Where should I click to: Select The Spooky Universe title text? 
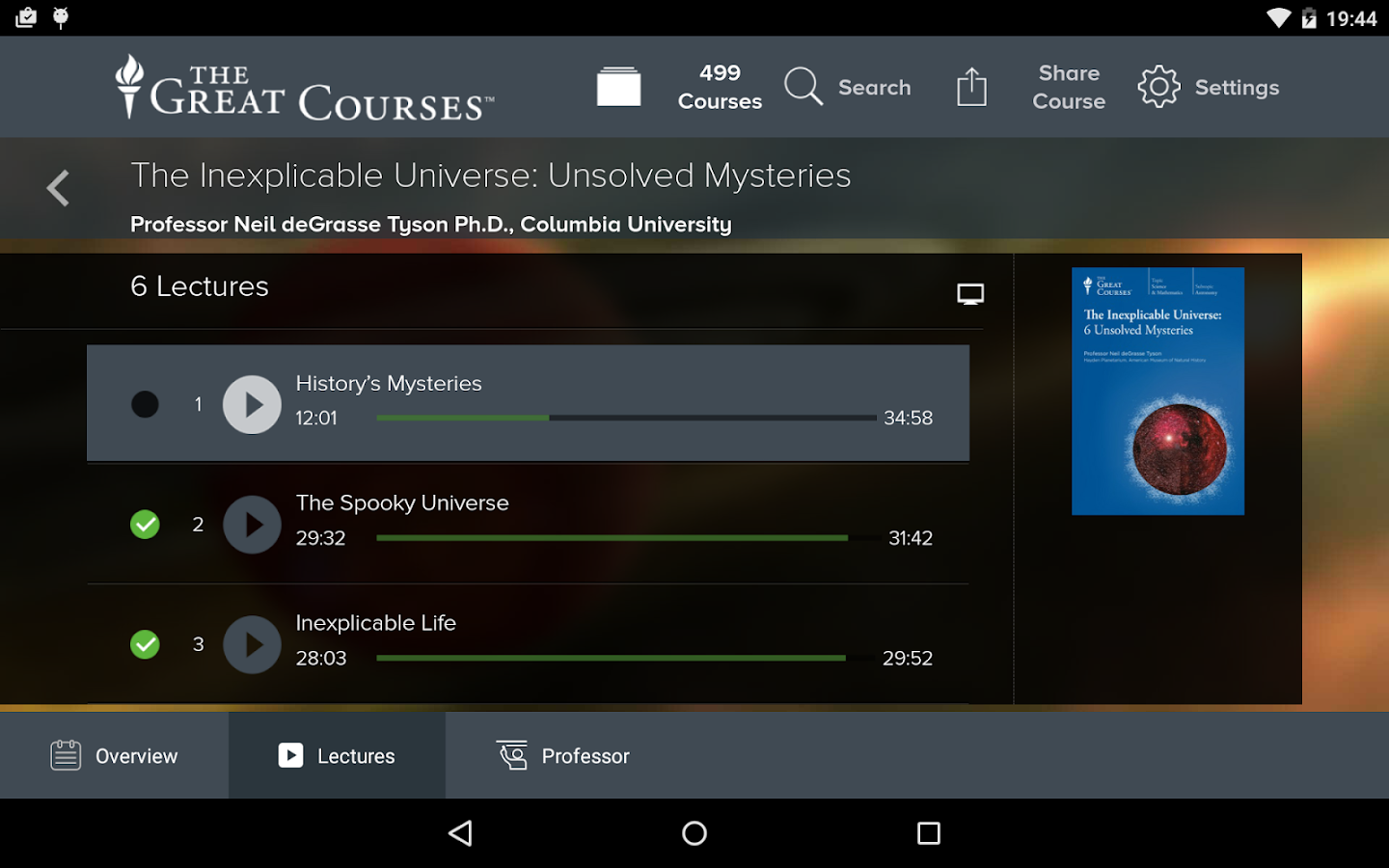click(x=402, y=503)
